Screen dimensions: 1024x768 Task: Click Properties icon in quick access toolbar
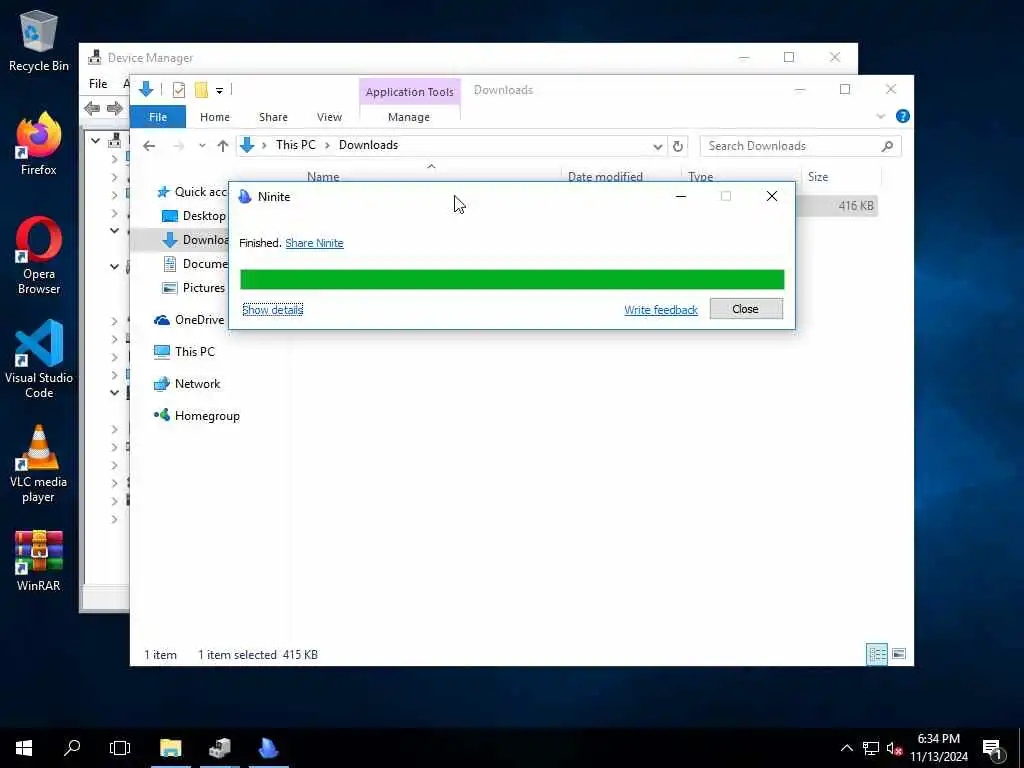[x=178, y=89]
